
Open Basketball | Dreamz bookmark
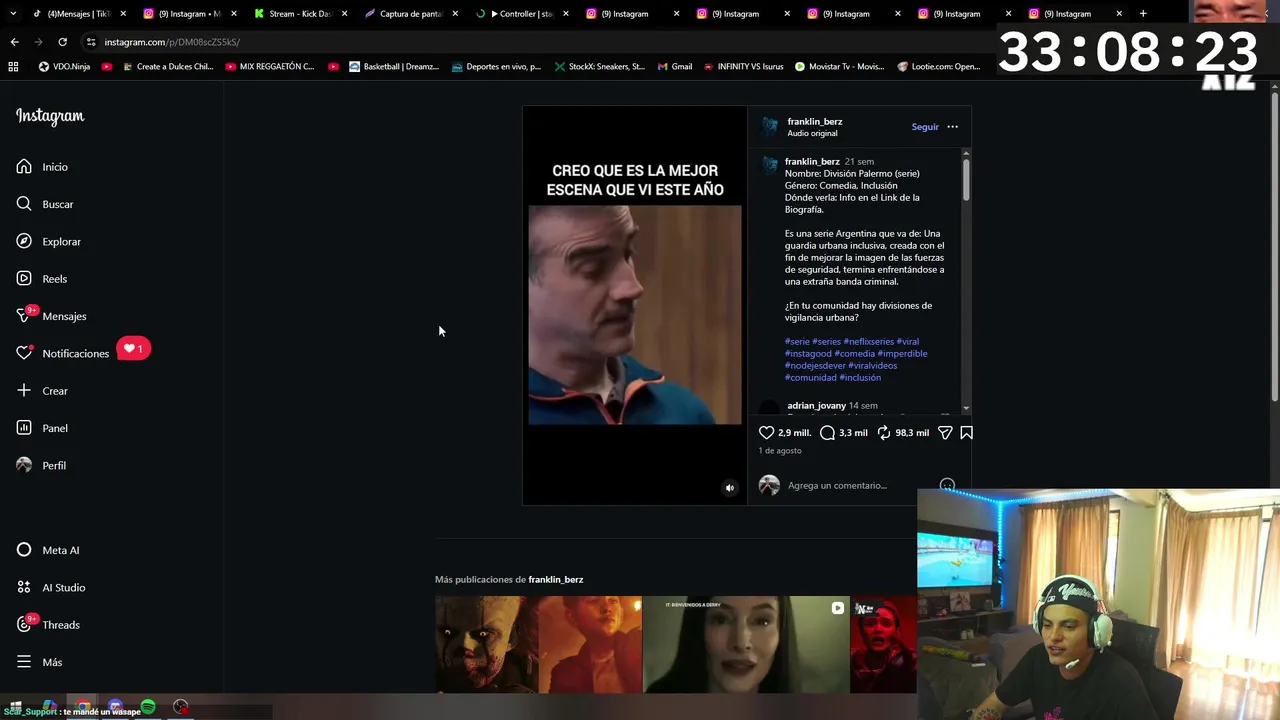pos(394,67)
